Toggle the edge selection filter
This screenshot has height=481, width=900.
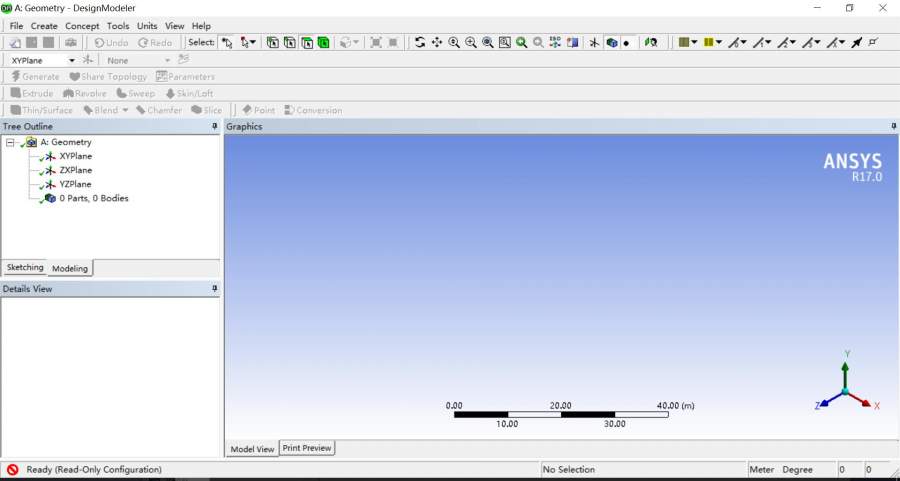pos(290,42)
